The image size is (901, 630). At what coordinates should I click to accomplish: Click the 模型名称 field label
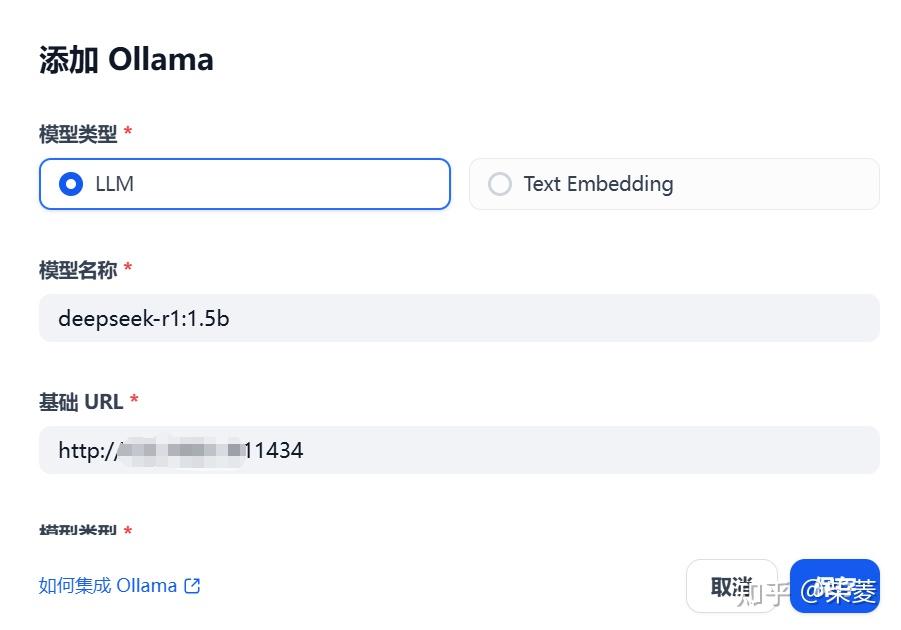click(78, 269)
